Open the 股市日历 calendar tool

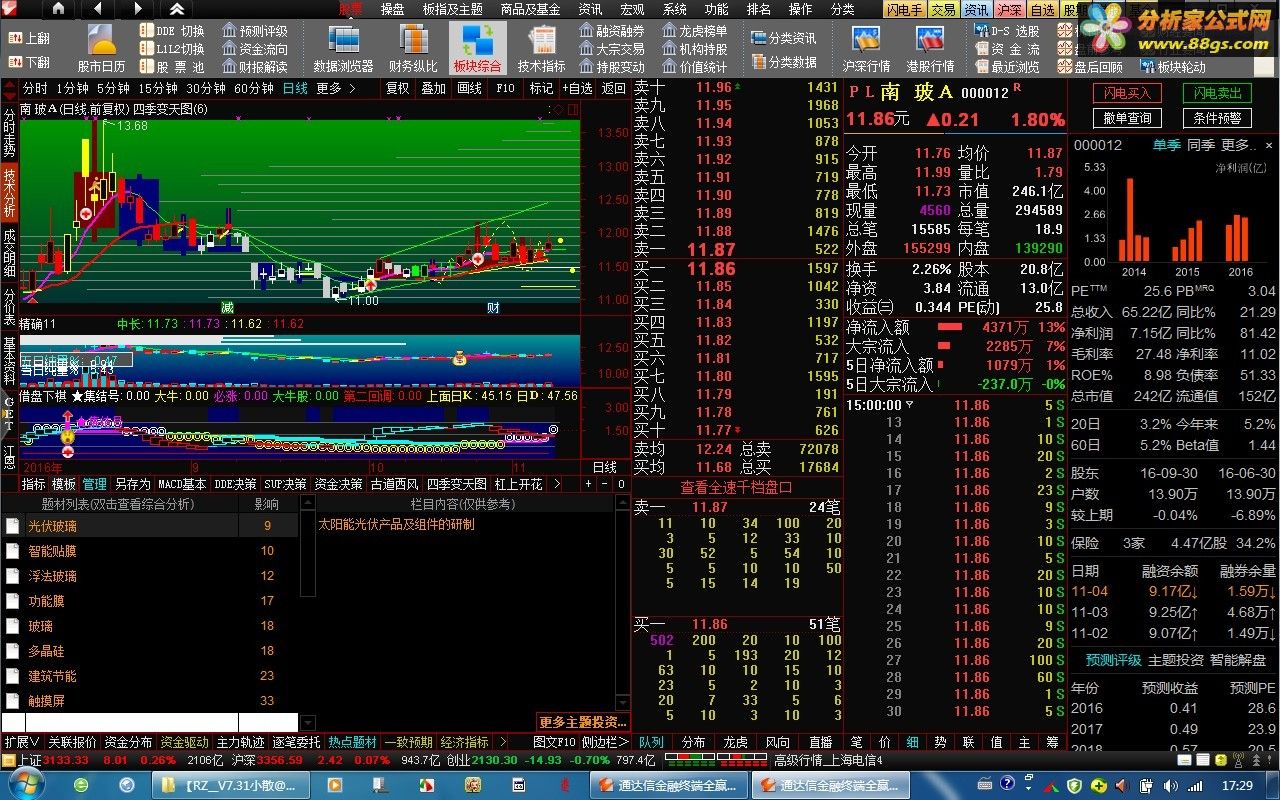coord(101,48)
